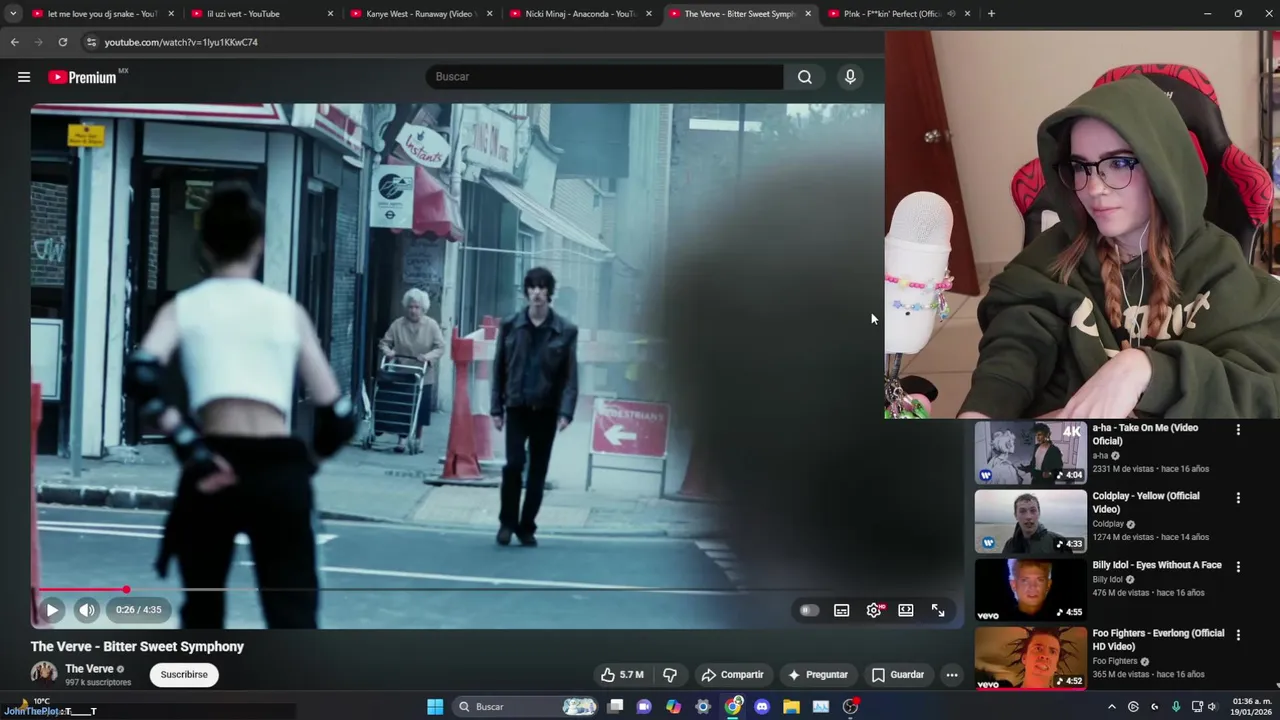
Task: Open the Coldplay Yellow video thumbnail
Action: click(1030, 521)
